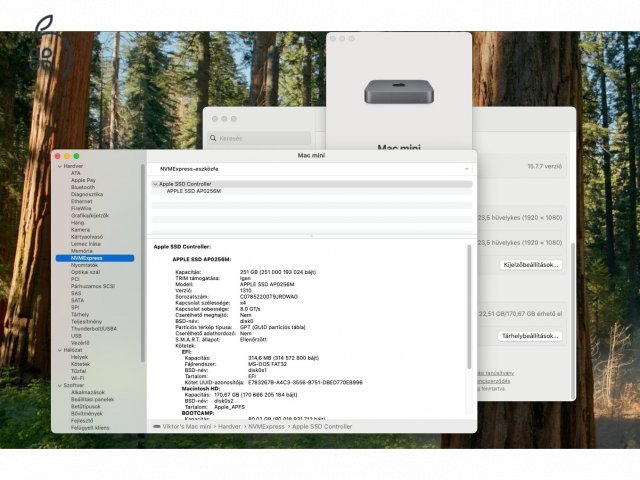The width and height of the screenshot is (640, 480).
Task: Select the highlighted NVMExpress entry
Action: 95,258
